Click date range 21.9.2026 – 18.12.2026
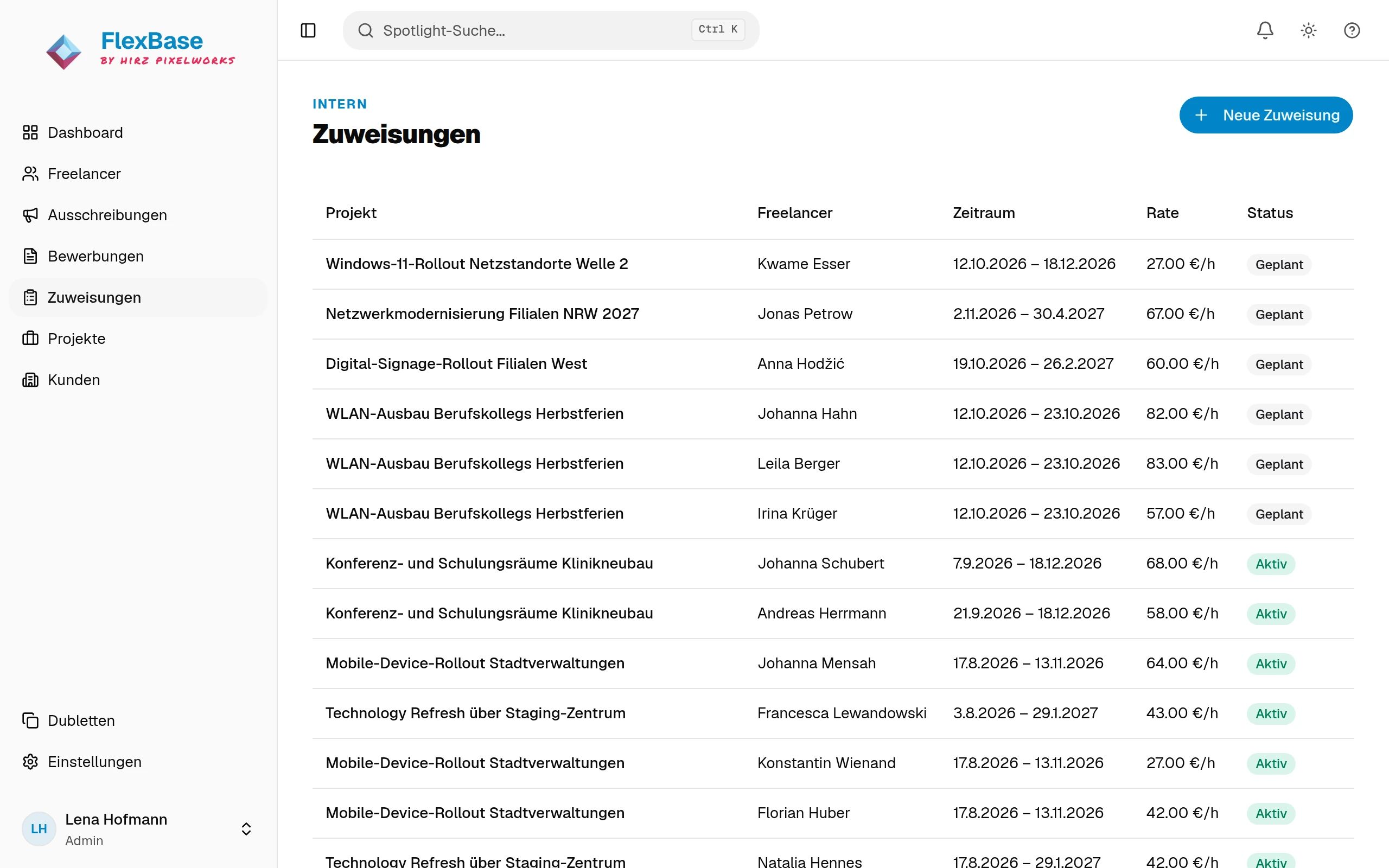Viewport: 1389px width, 868px height. click(1031, 614)
